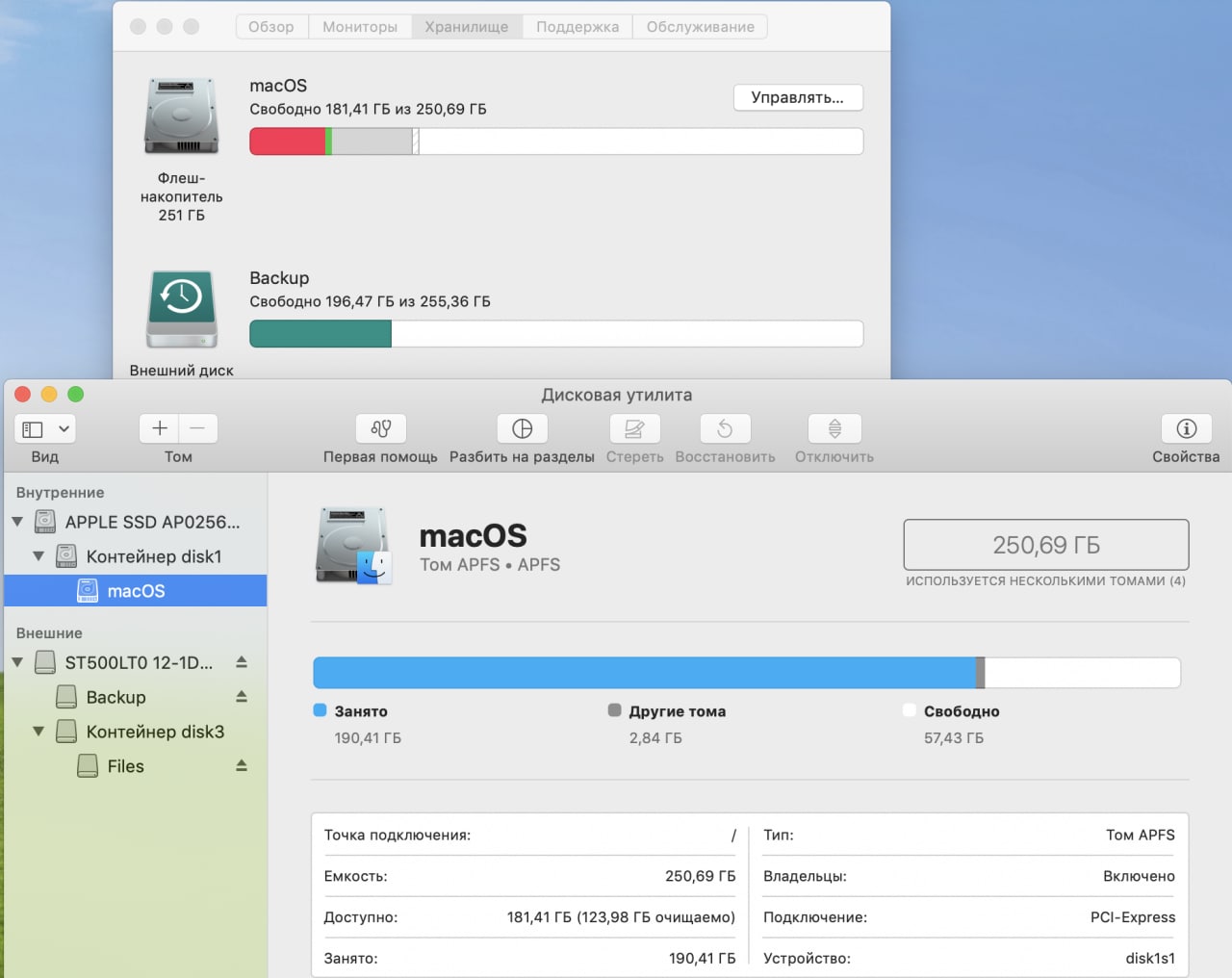This screenshot has width=1232, height=978.
Task: Collapse the Контейнер disk1 tree item
Action: [38, 556]
